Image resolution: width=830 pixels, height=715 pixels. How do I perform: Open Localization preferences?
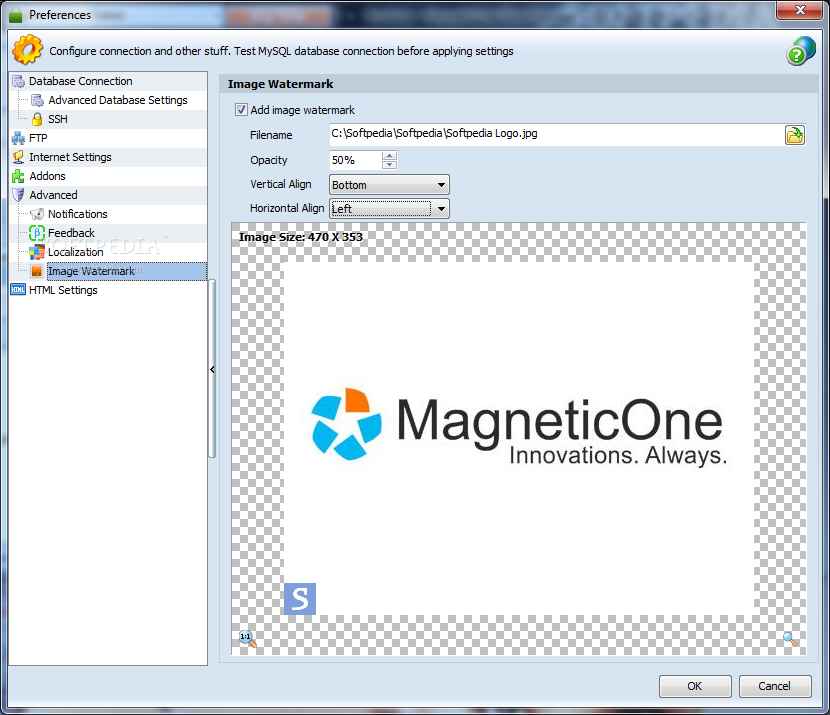click(76, 252)
